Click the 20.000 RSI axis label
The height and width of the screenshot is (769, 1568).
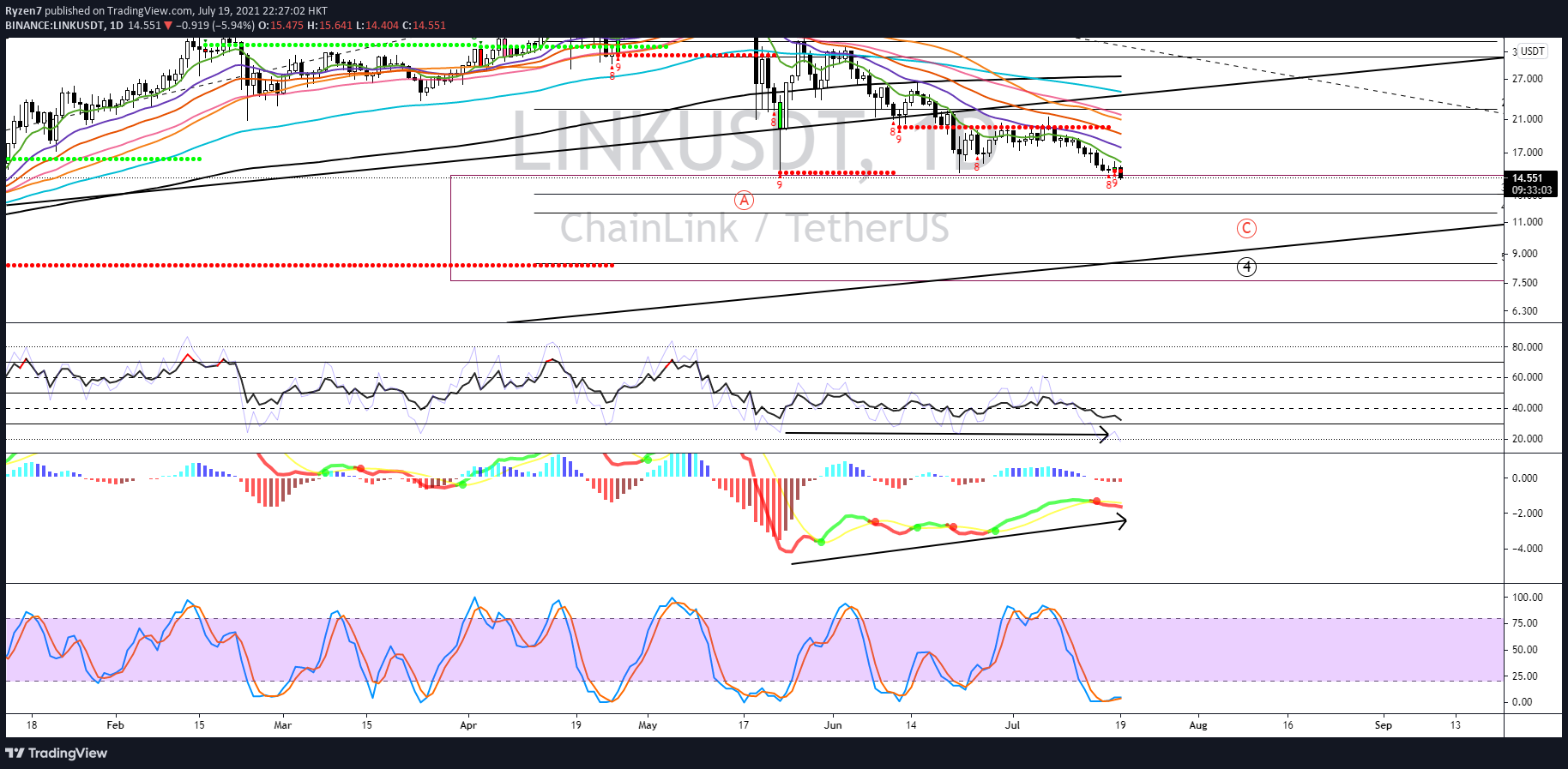(1528, 439)
